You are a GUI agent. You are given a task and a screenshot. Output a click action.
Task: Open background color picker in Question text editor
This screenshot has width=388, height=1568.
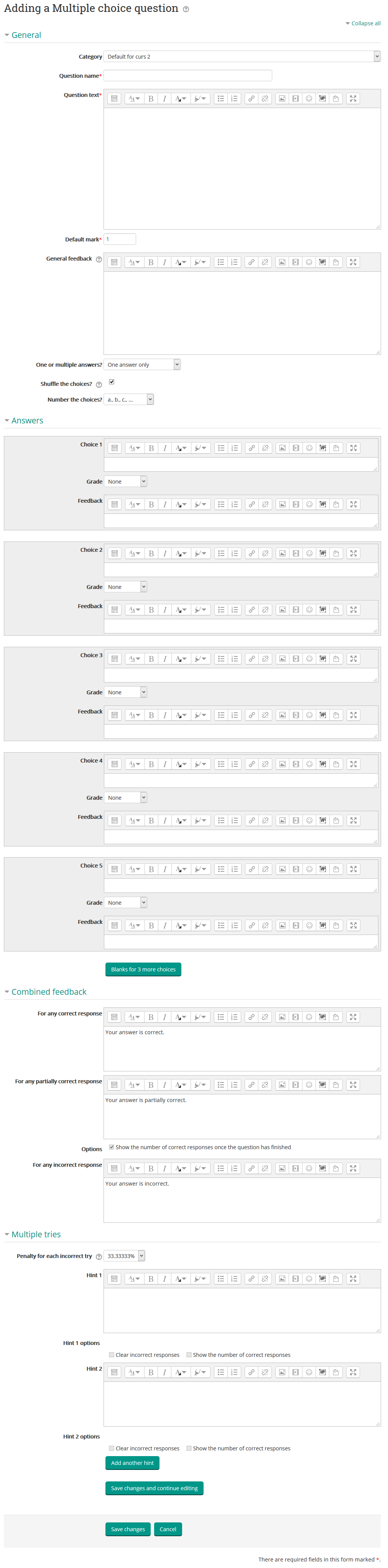200,98
